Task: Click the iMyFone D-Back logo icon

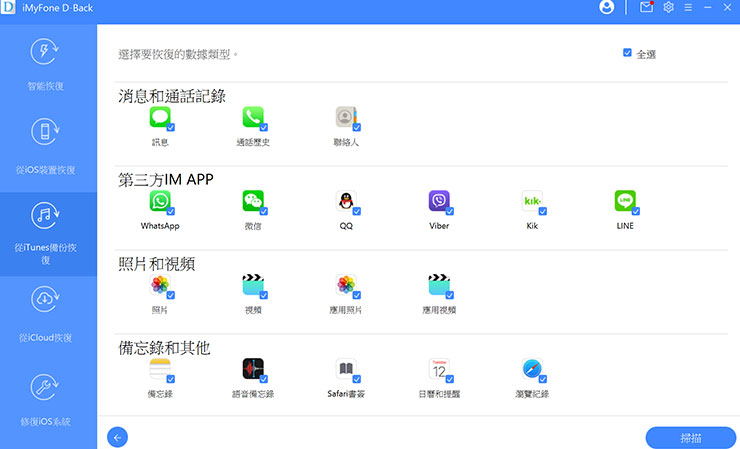Action: [8, 7]
